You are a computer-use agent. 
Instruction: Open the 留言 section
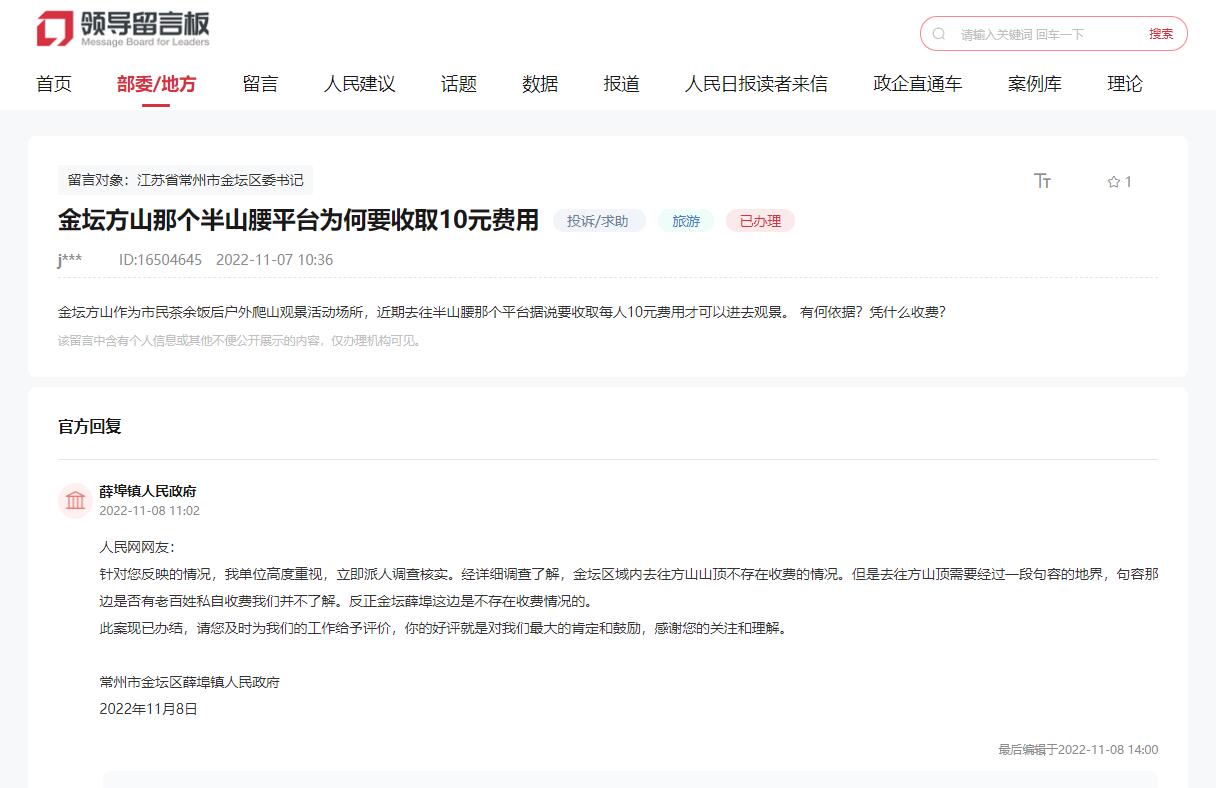click(x=260, y=84)
